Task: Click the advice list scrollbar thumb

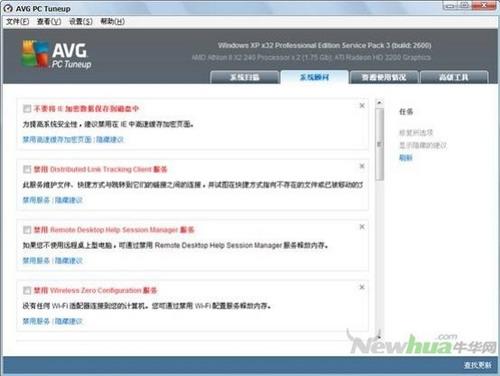Action: pos(379,144)
